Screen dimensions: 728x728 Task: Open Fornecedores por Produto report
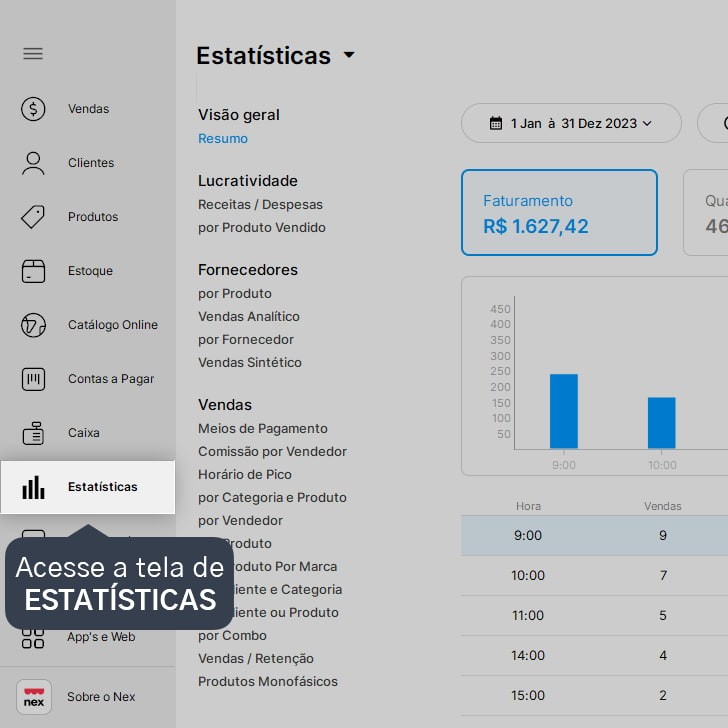(235, 294)
